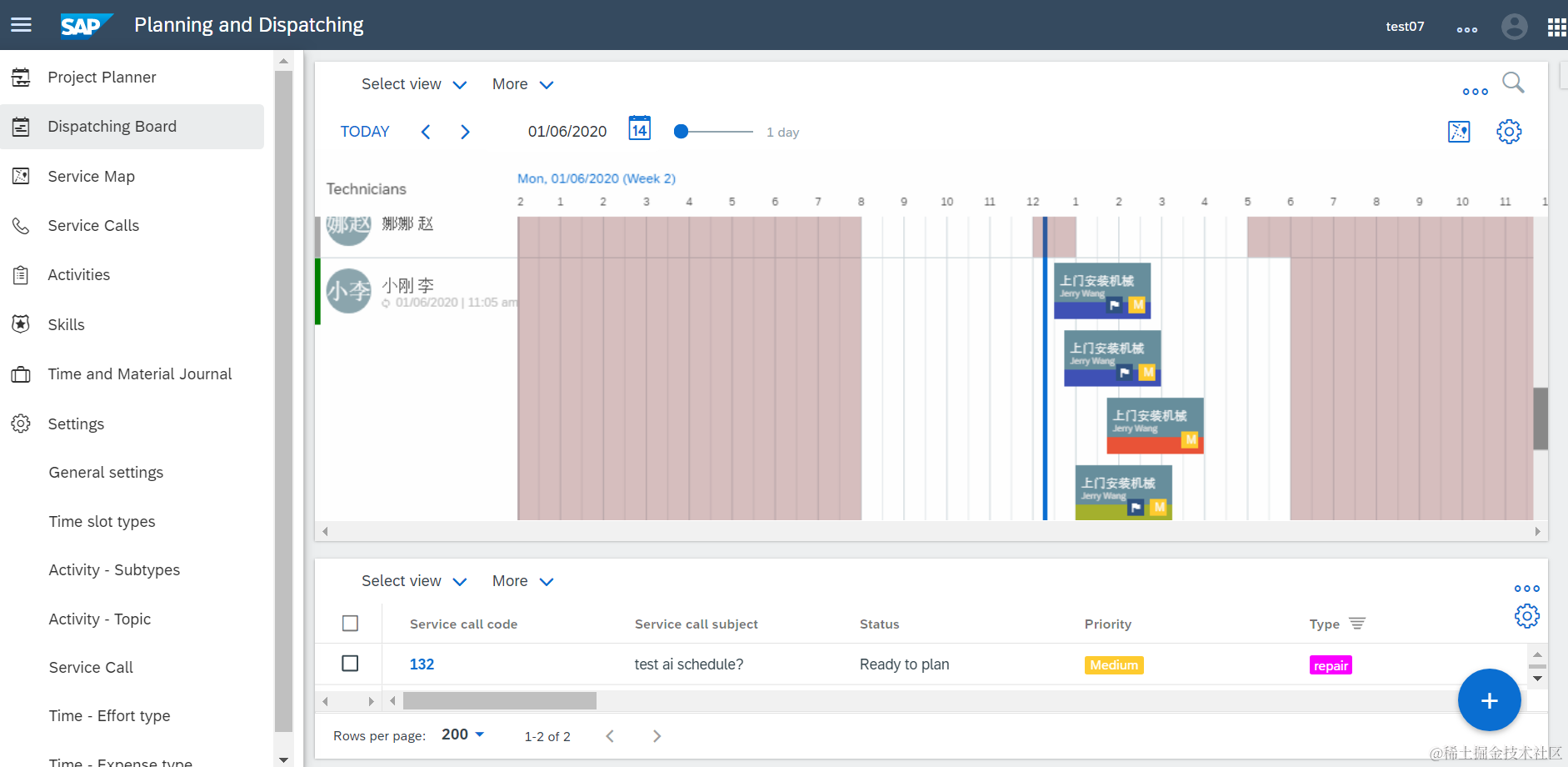
Task: Open Project Planner menu item
Action: (x=132, y=78)
